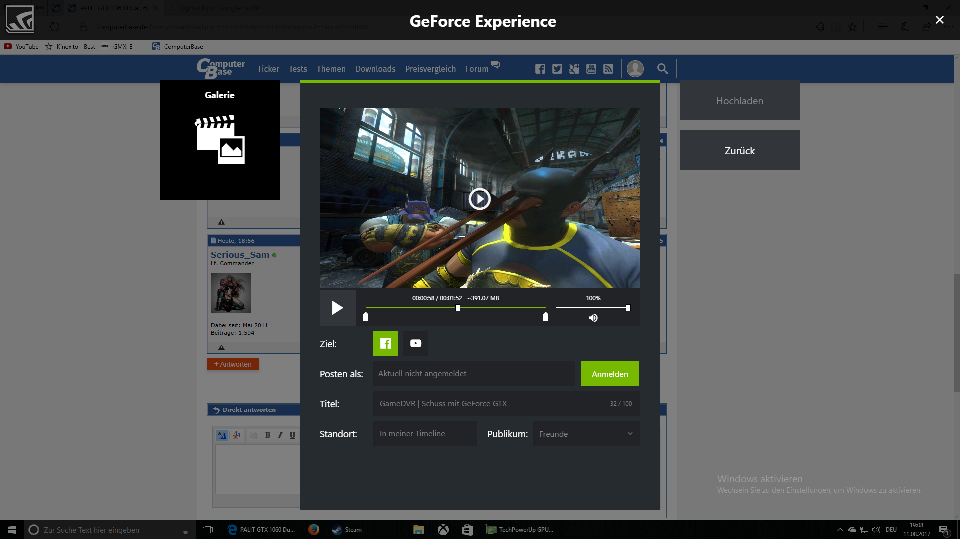Open Task View on the taskbar

208,529
